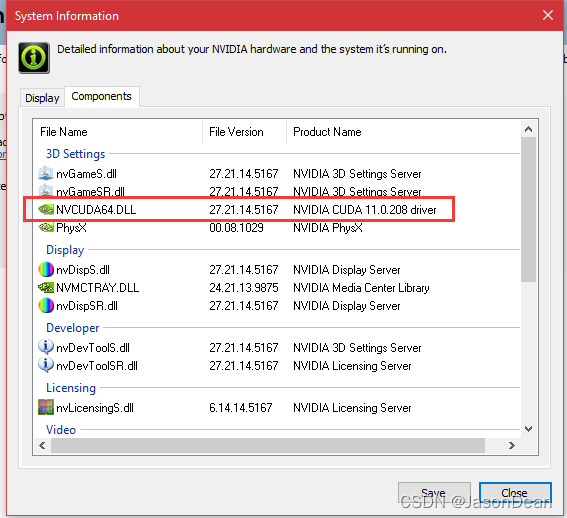Select the nvDevToolS.dll file name
This screenshot has height=518, width=567.
pyautogui.click(x=93, y=348)
